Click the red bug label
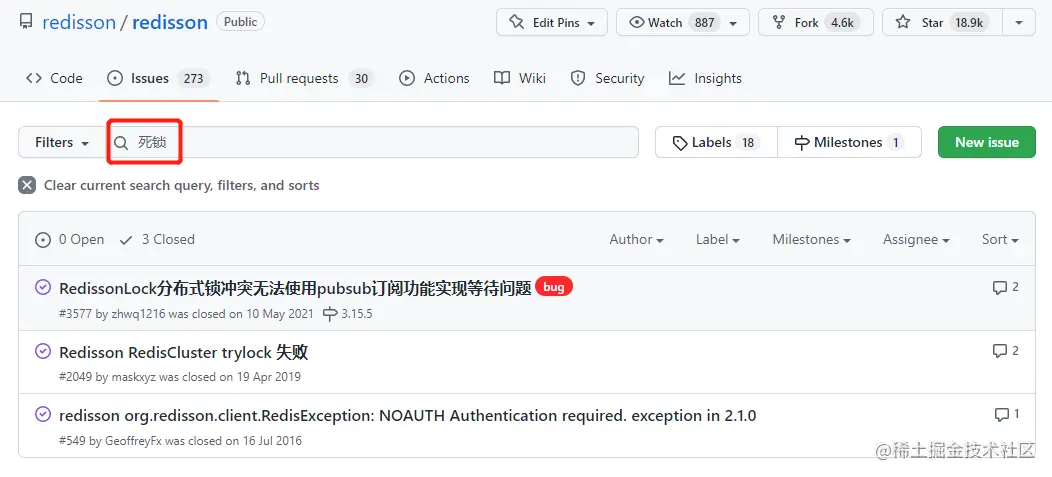 (554, 287)
